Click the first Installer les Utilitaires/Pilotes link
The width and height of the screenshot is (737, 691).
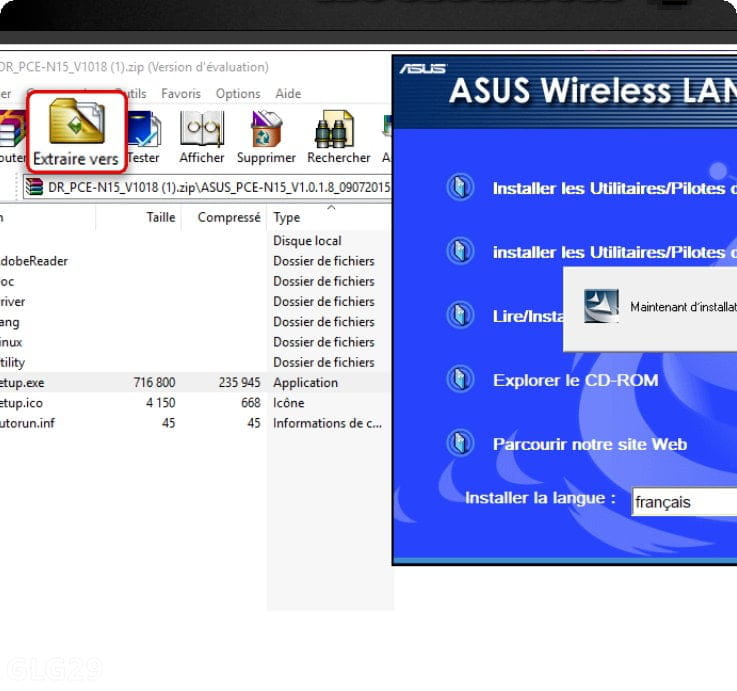[x=614, y=188]
